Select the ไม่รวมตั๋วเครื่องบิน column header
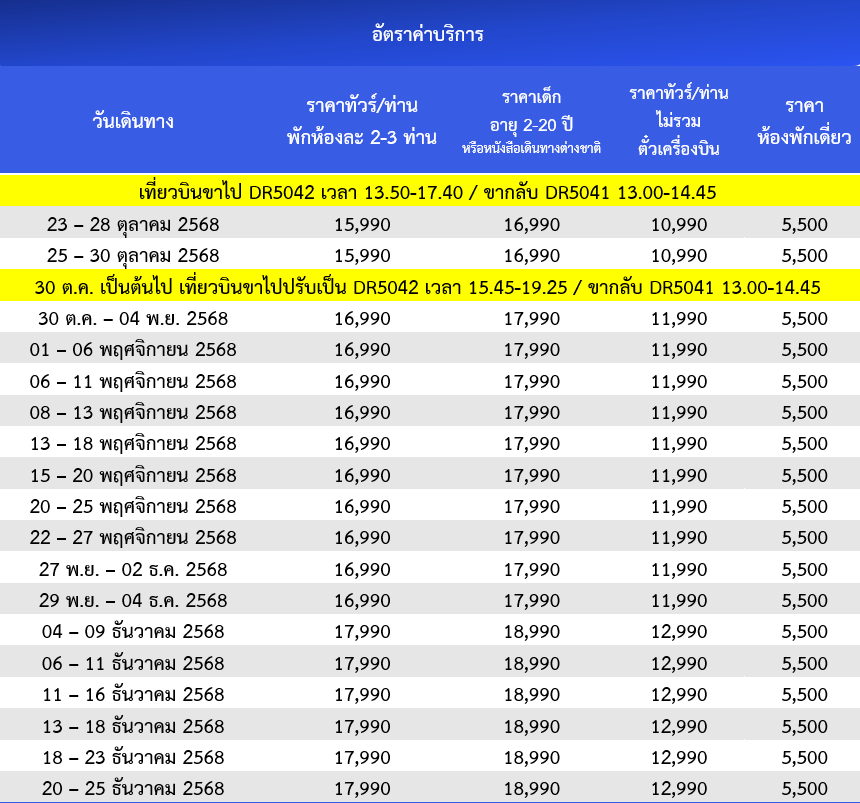The width and height of the screenshot is (860, 803). coord(679,121)
